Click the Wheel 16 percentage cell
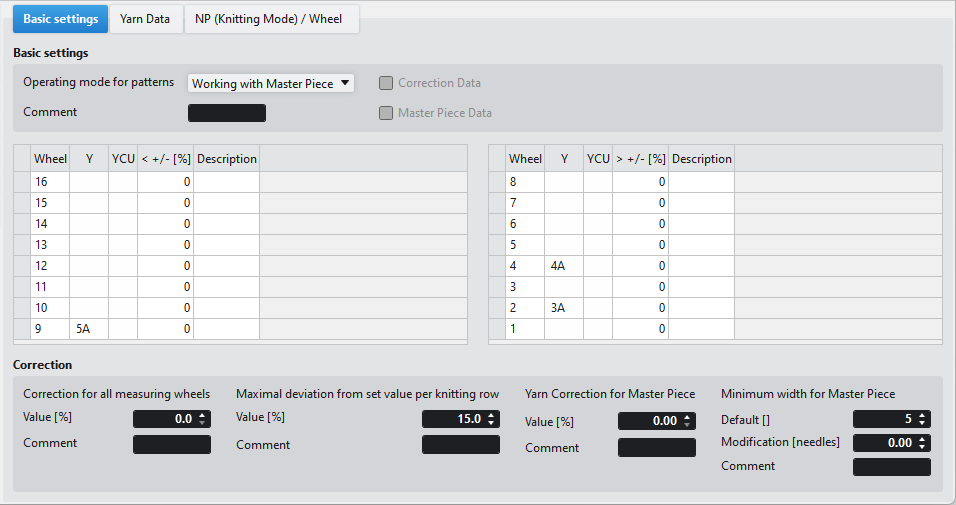This screenshot has height=505, width=956. pyautogui.click(x=165, y=182)
